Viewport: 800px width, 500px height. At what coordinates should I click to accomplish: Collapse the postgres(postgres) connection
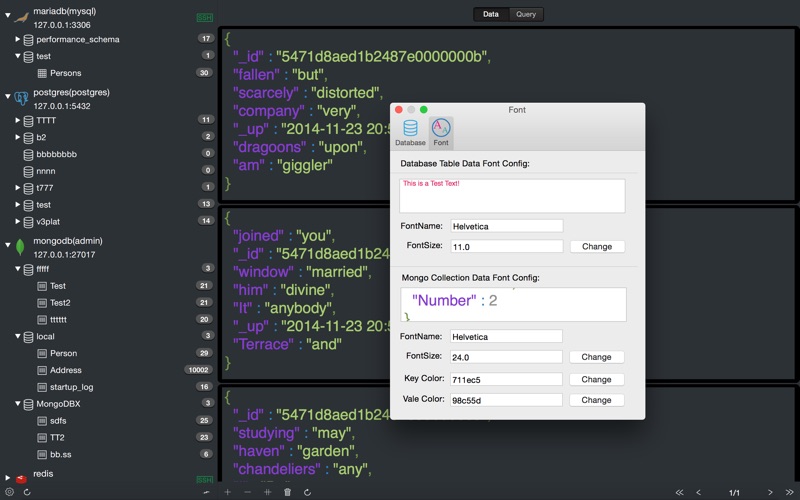7,96
